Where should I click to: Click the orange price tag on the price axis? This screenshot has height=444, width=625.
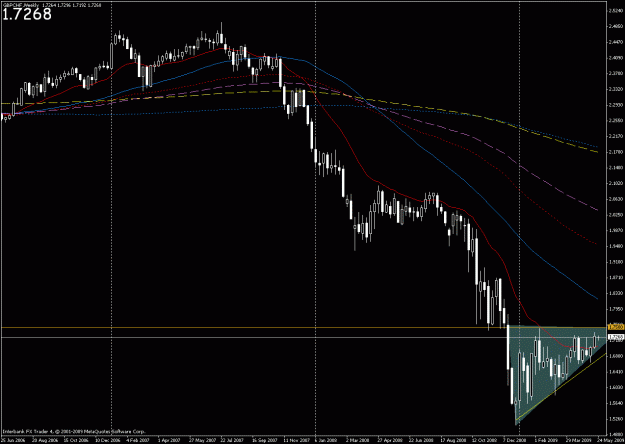coord(616,327)
